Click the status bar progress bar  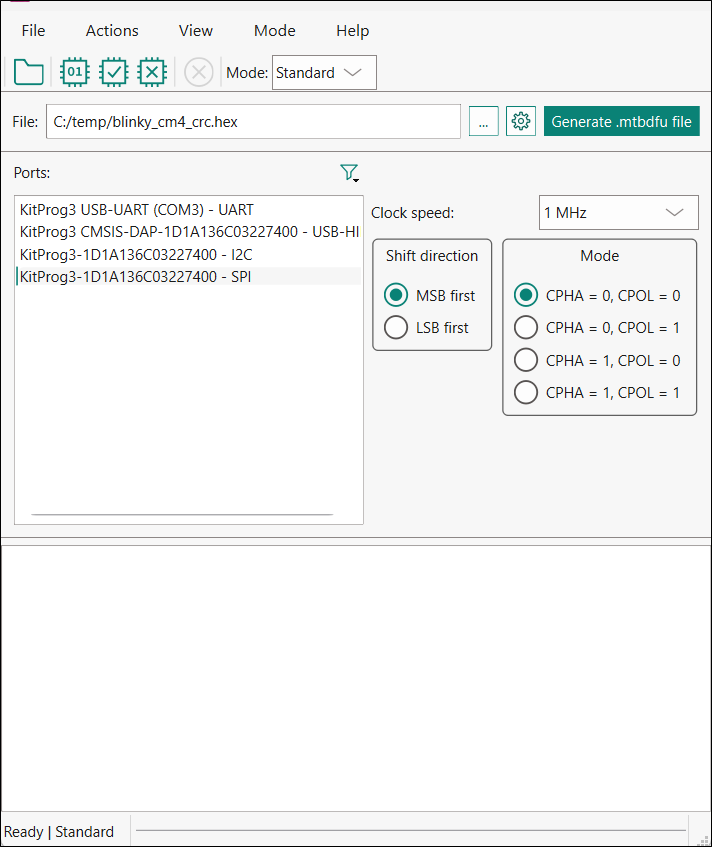[x=411, y=831]
